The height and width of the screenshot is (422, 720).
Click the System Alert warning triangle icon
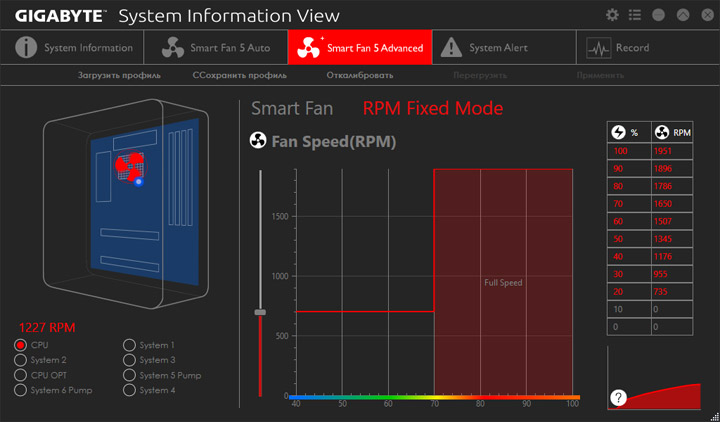tap(451, 47)
